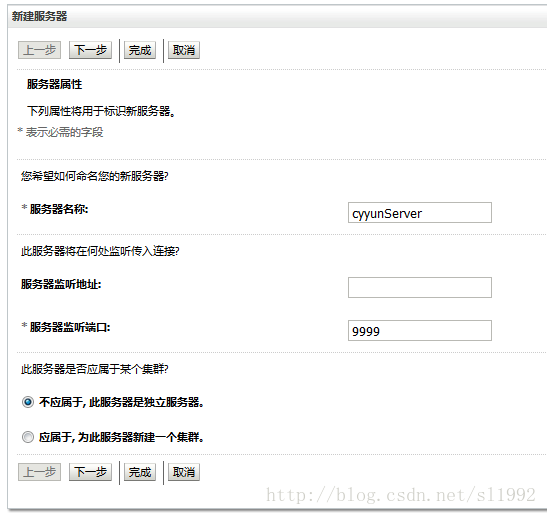Image resolution: width=547 pixels, height=515 pixels.
Task: Click the question 此服务器将在何处监听传入连接?
Action: coord(100,251)
